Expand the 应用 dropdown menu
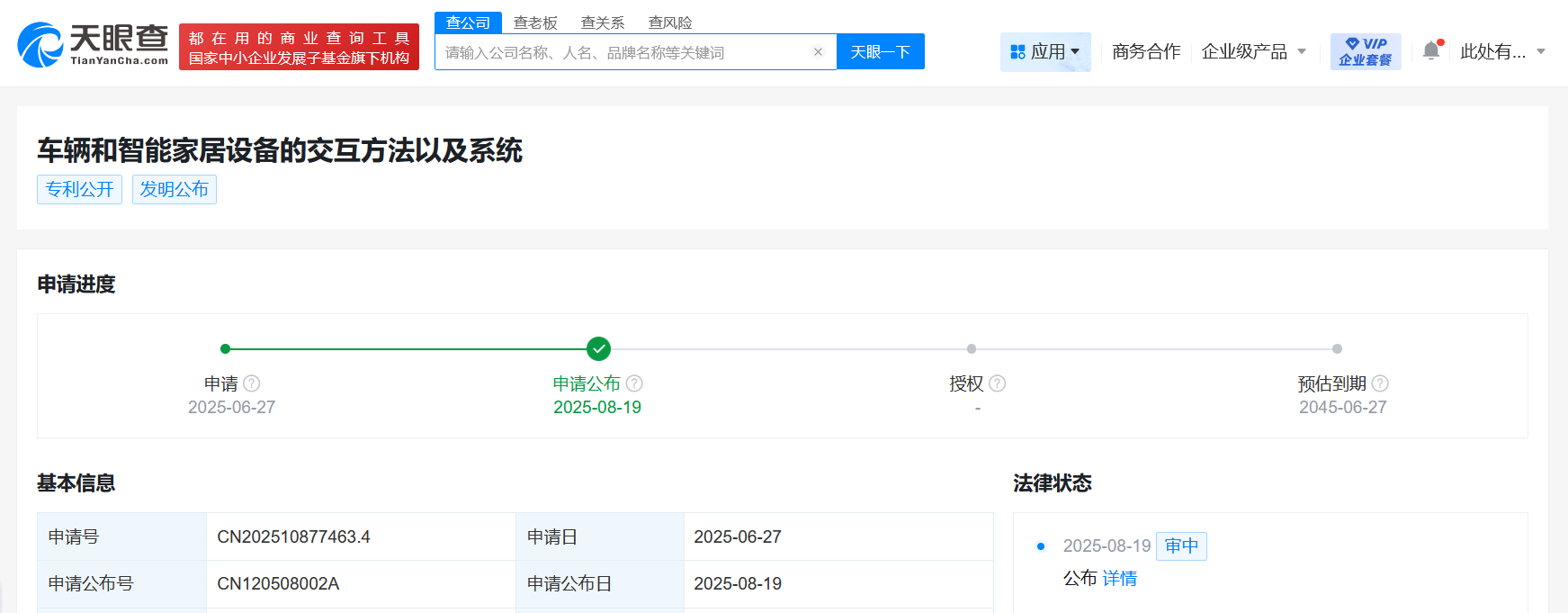1568x613 pixels. pyautogui.click(x=1044, y=52)
